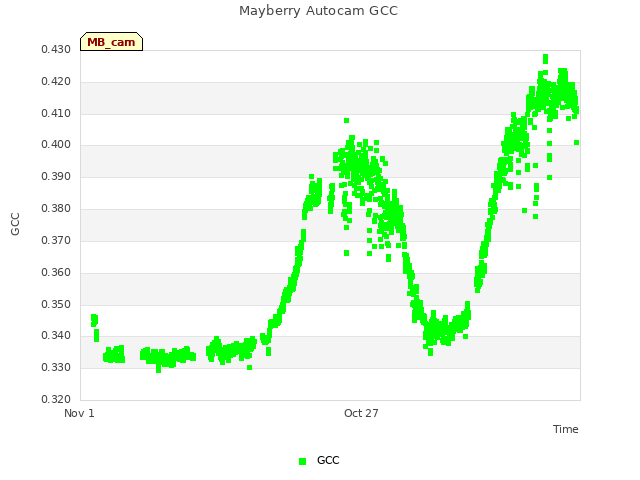
Task: Click the 0.380 y-axis value
Action: point(56,209)
